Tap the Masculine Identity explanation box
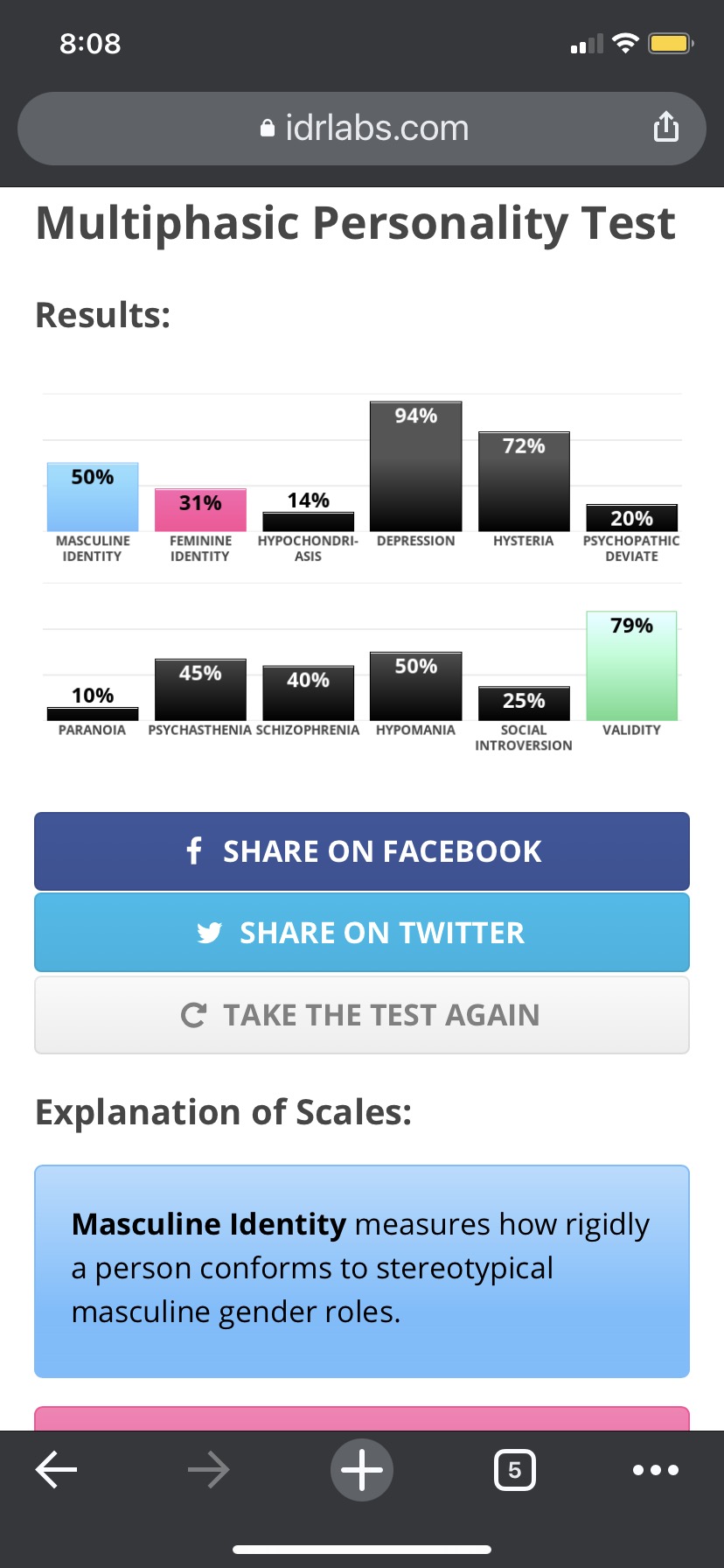The image size is (724, 1568). coord(362,1270)
